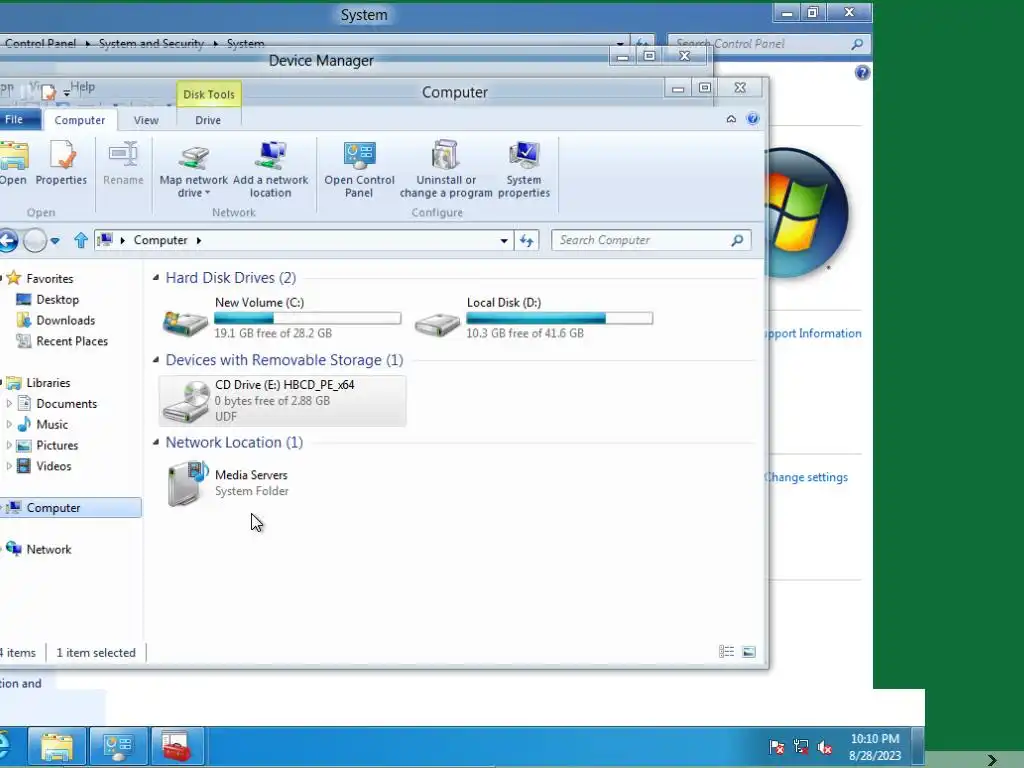This screenshot has height=768, width=1024.
Task: Expand the Documents library node
Action: (8, 404)
